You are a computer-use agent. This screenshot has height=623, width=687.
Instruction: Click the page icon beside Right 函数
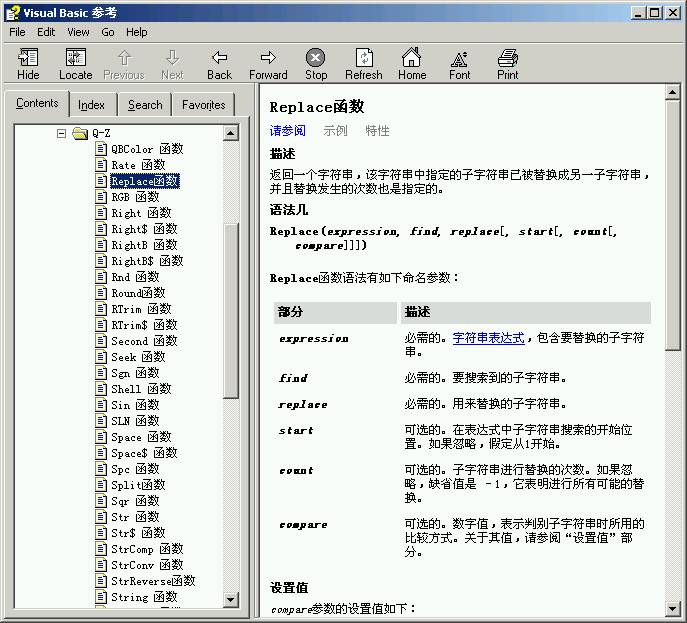tap(101, 213)
